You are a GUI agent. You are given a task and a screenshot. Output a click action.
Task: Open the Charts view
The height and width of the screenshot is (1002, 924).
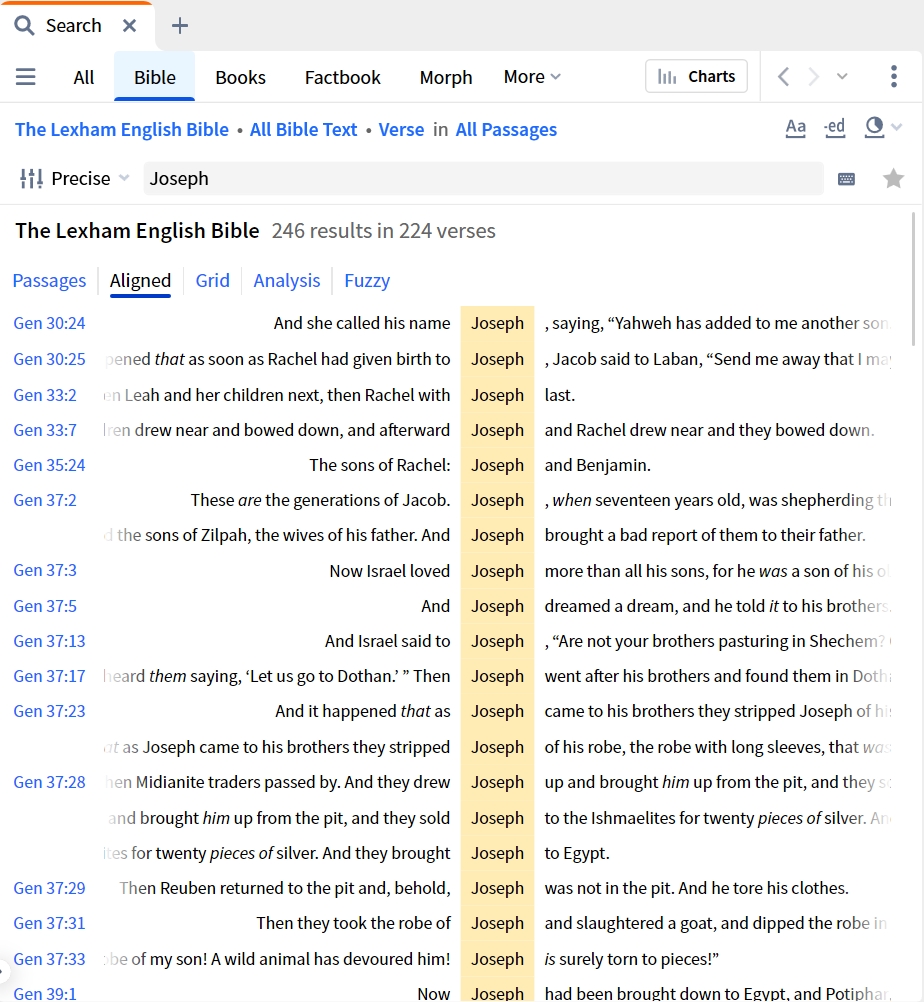pos(697,77)
